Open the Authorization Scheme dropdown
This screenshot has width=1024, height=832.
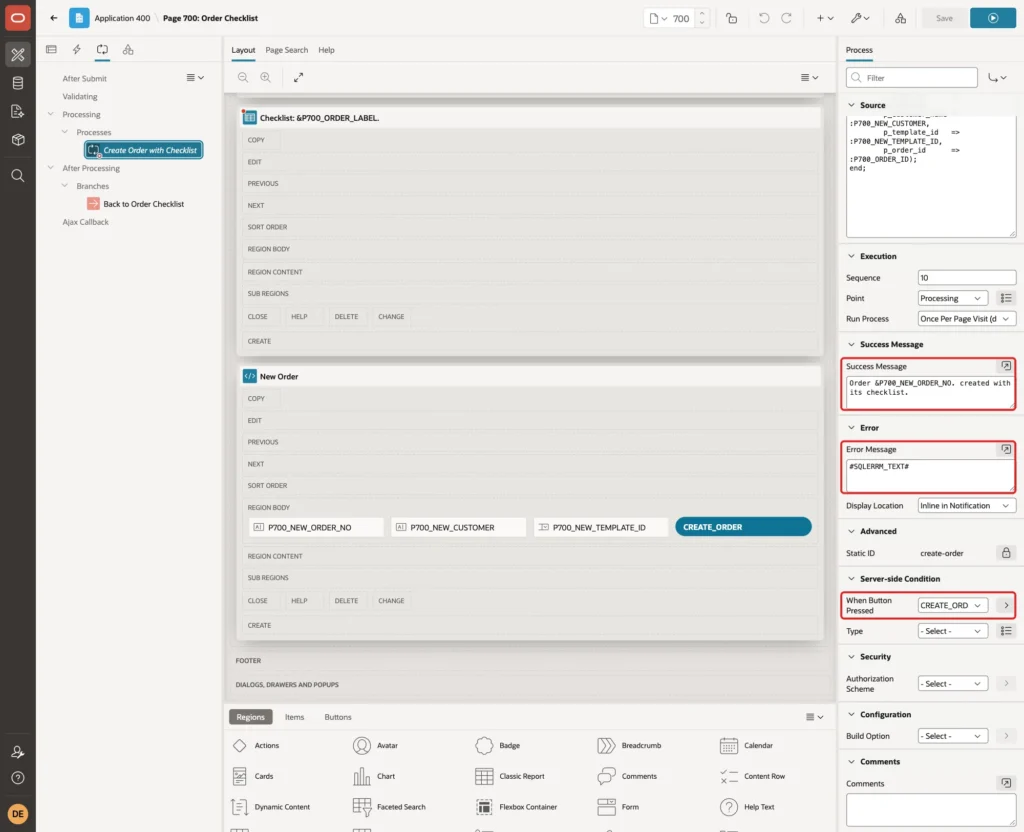coord(952,683)
